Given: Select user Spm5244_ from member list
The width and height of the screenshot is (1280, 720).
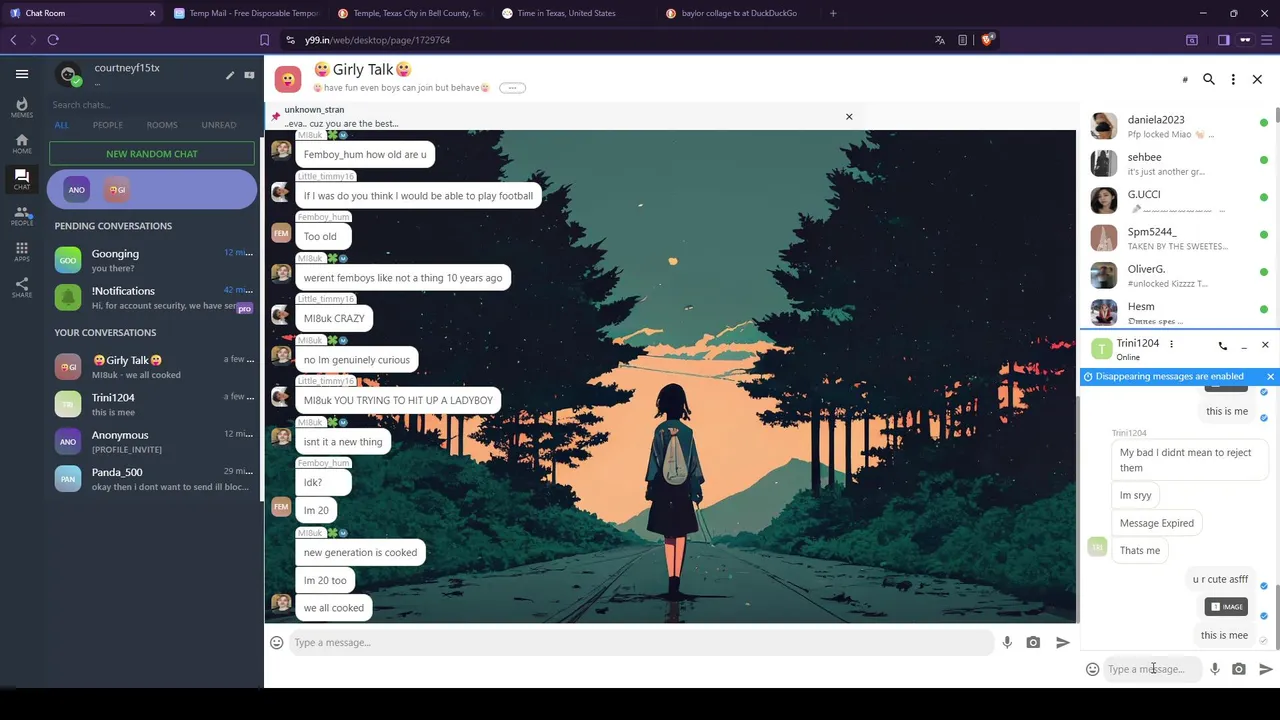Looking at the screenshot, I should pyautogui.click(x=1178, y=238).
